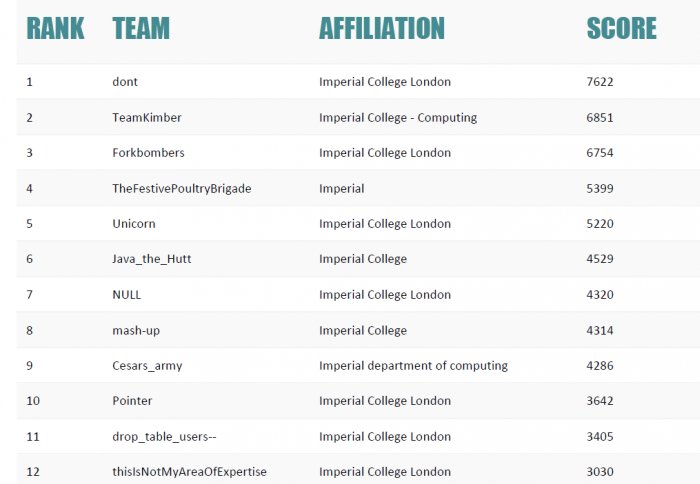The image size is (700, 484).
Task: Click the RANK column header
Action: coord(55,28)
